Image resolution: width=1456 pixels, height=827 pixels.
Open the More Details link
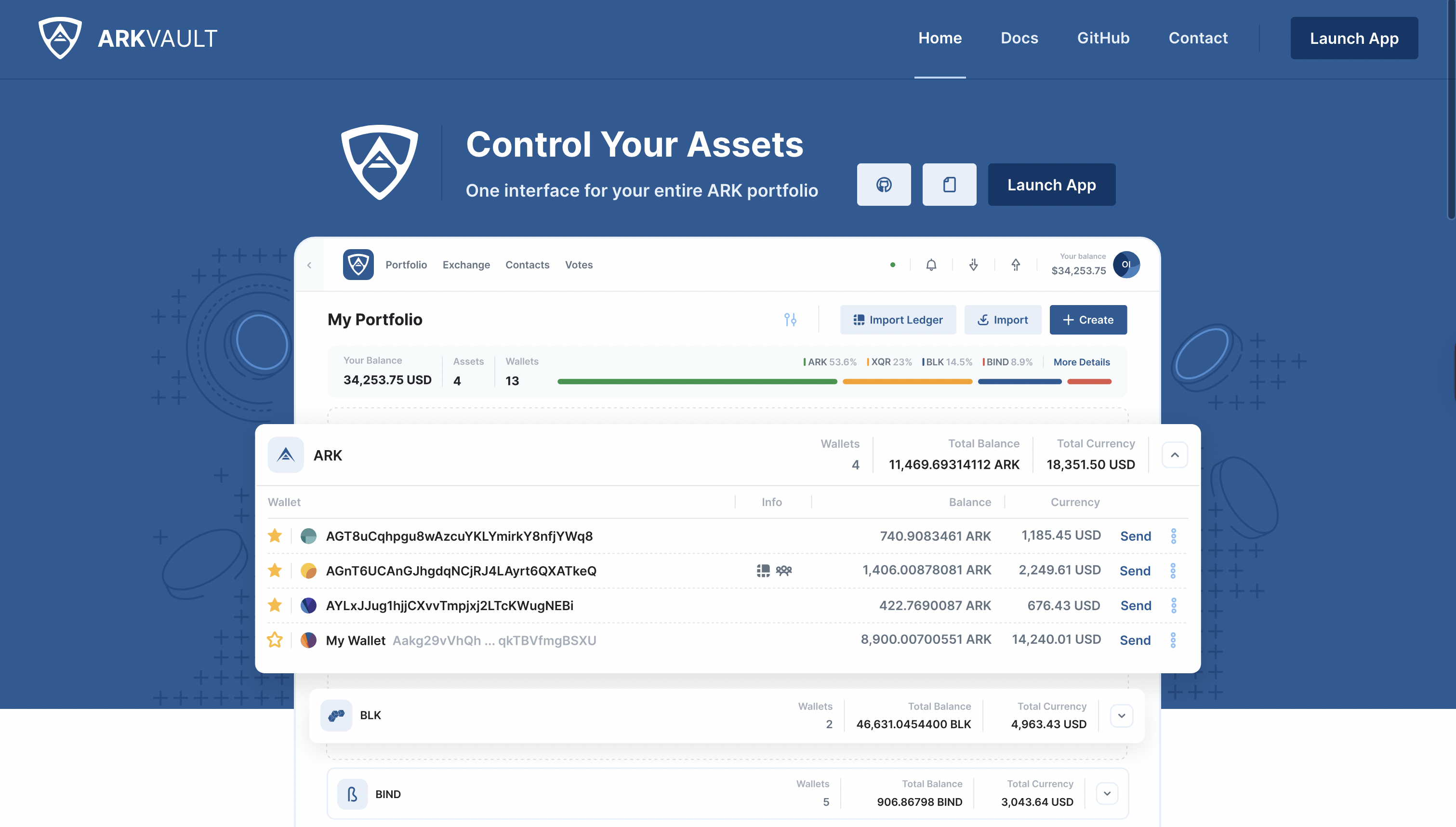tap(1081, 362)
